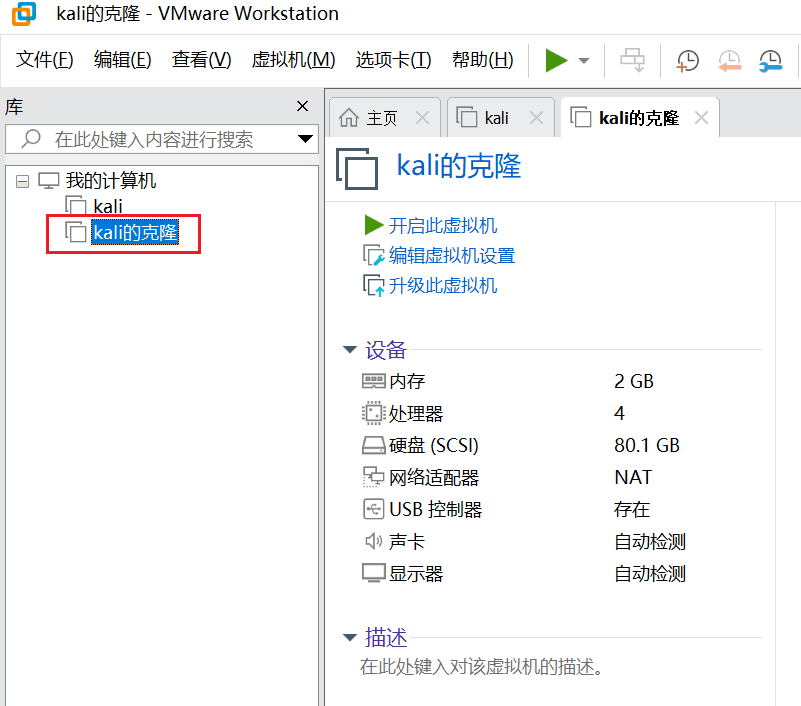Select the 显示器 device row

(561, 574)
